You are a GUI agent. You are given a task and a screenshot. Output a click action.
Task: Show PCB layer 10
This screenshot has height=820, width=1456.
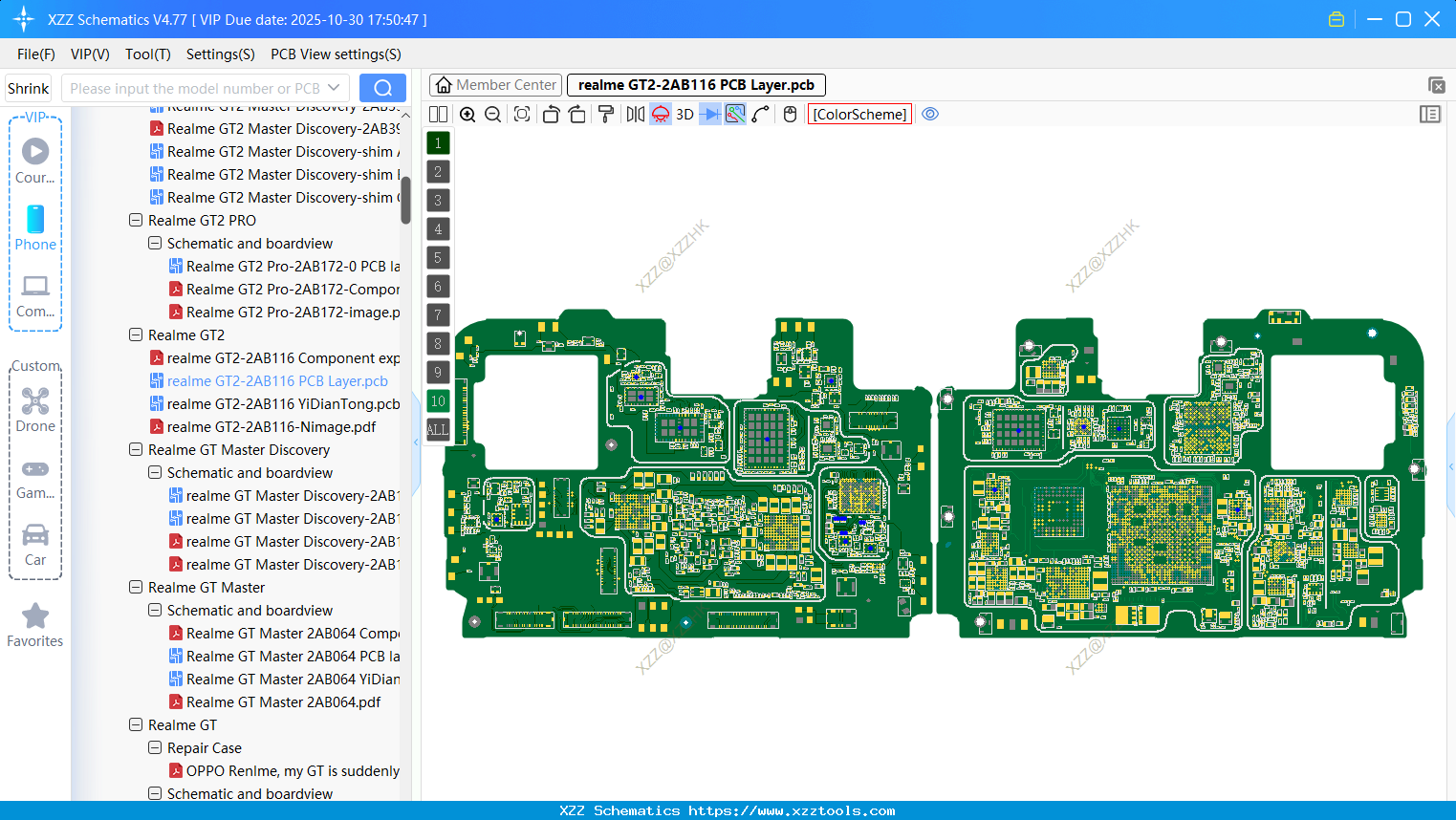(438, 401)
